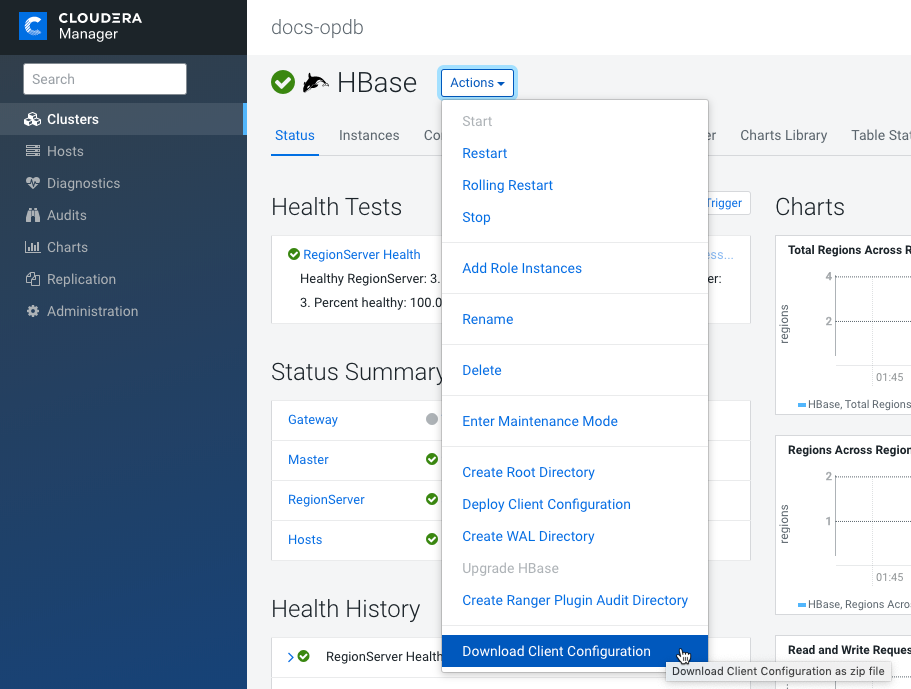Open the Actions dropdown button
This screenshot has width=911, height=689.
(x=477, y=83)
